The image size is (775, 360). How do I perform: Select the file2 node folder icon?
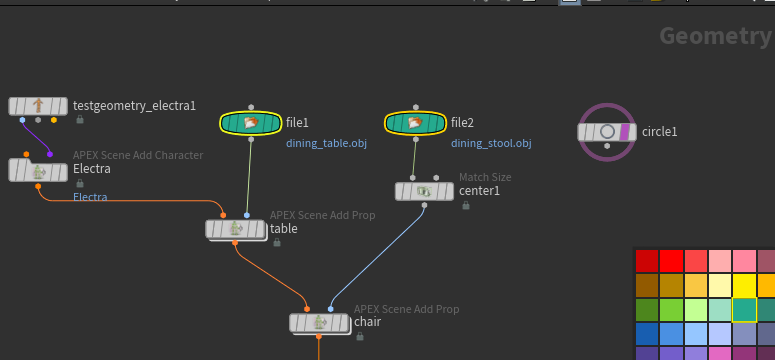click(x=416, y=123)
